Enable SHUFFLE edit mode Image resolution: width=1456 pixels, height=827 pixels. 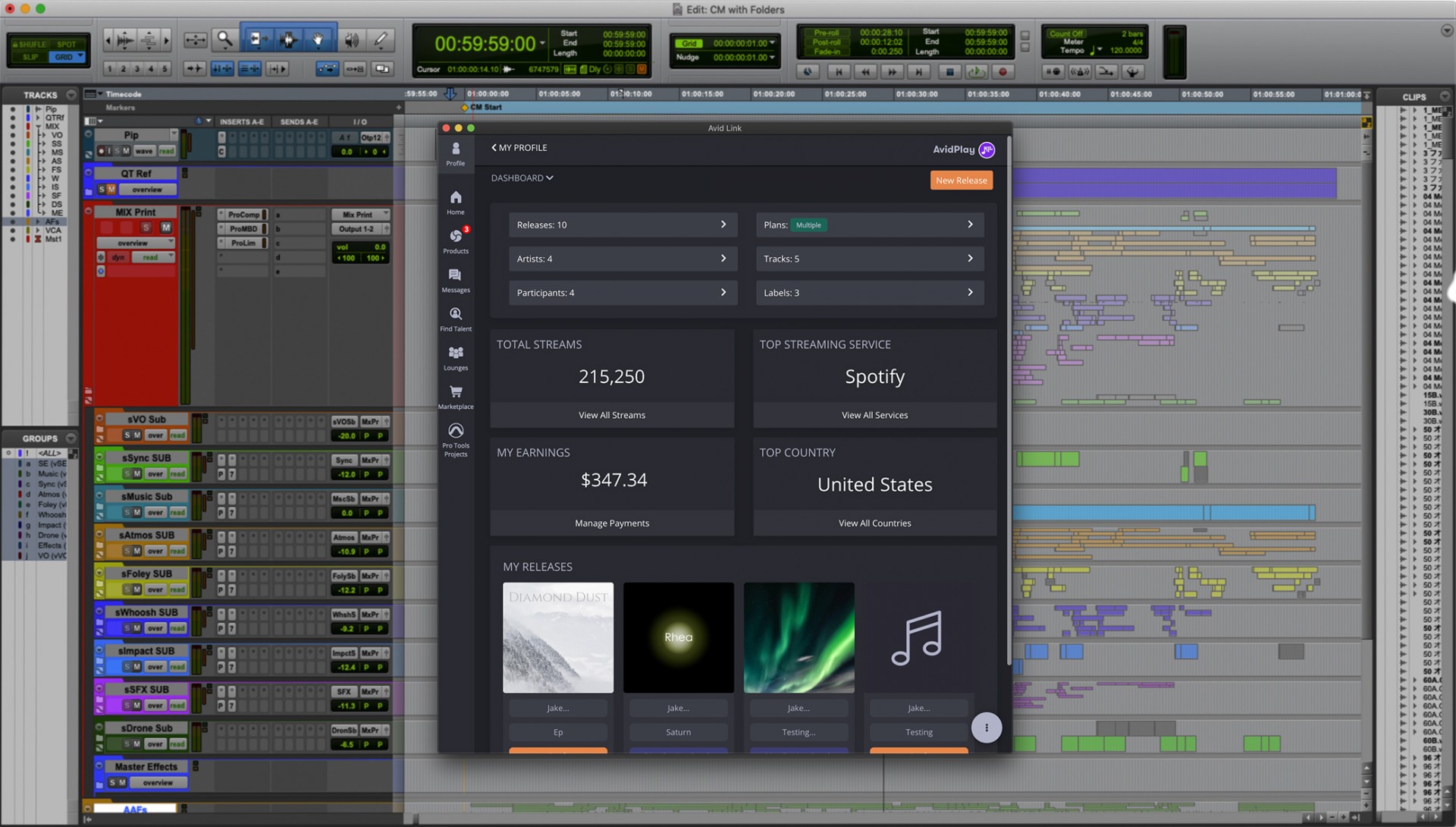(29, 44)
